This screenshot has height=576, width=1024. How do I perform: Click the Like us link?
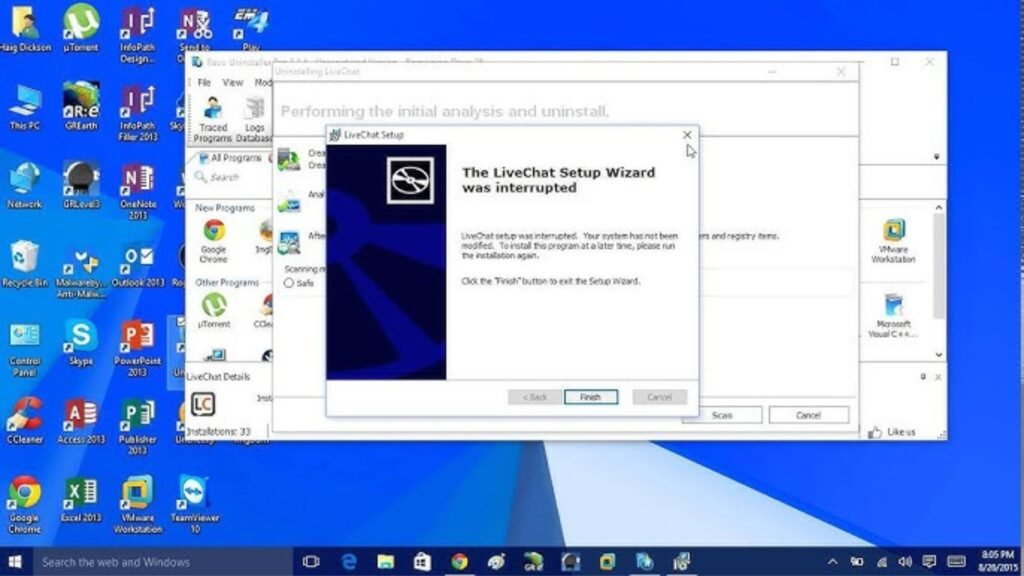click(x=892, y=432)
